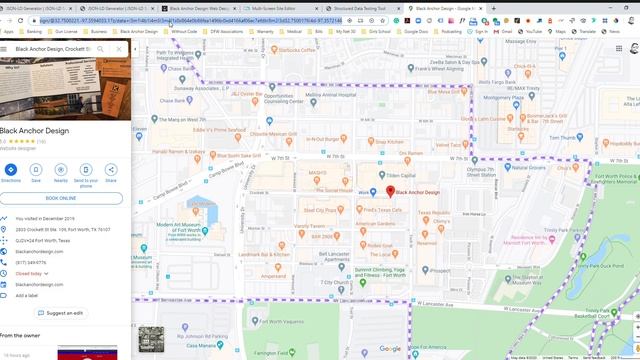Image resolution: width=640 pixels, height=360 pixels.
Task: Click the Tilden Capital map marker
Action: tap(382, 175)
